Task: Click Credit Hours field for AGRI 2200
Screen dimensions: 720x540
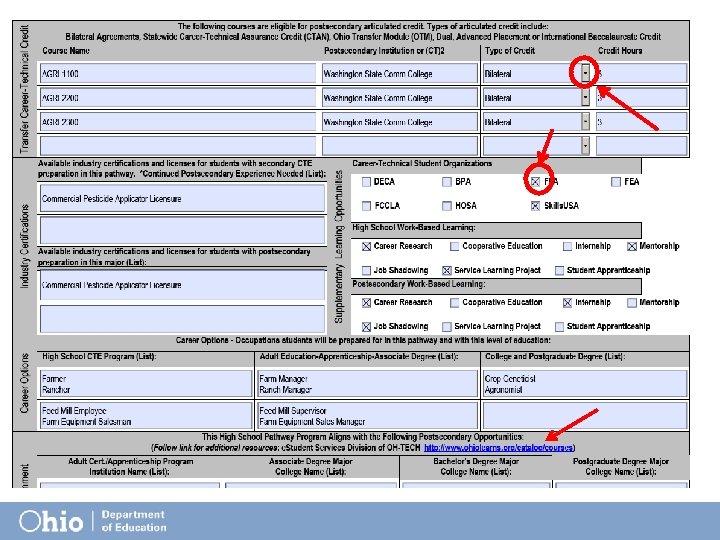Action: 641,97
